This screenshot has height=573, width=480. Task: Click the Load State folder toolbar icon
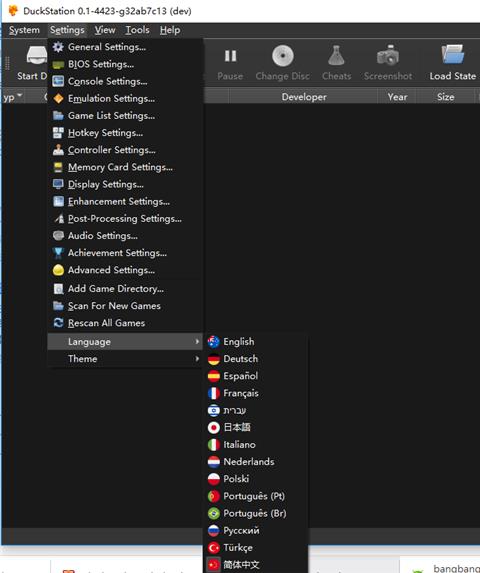coord(453,55)
